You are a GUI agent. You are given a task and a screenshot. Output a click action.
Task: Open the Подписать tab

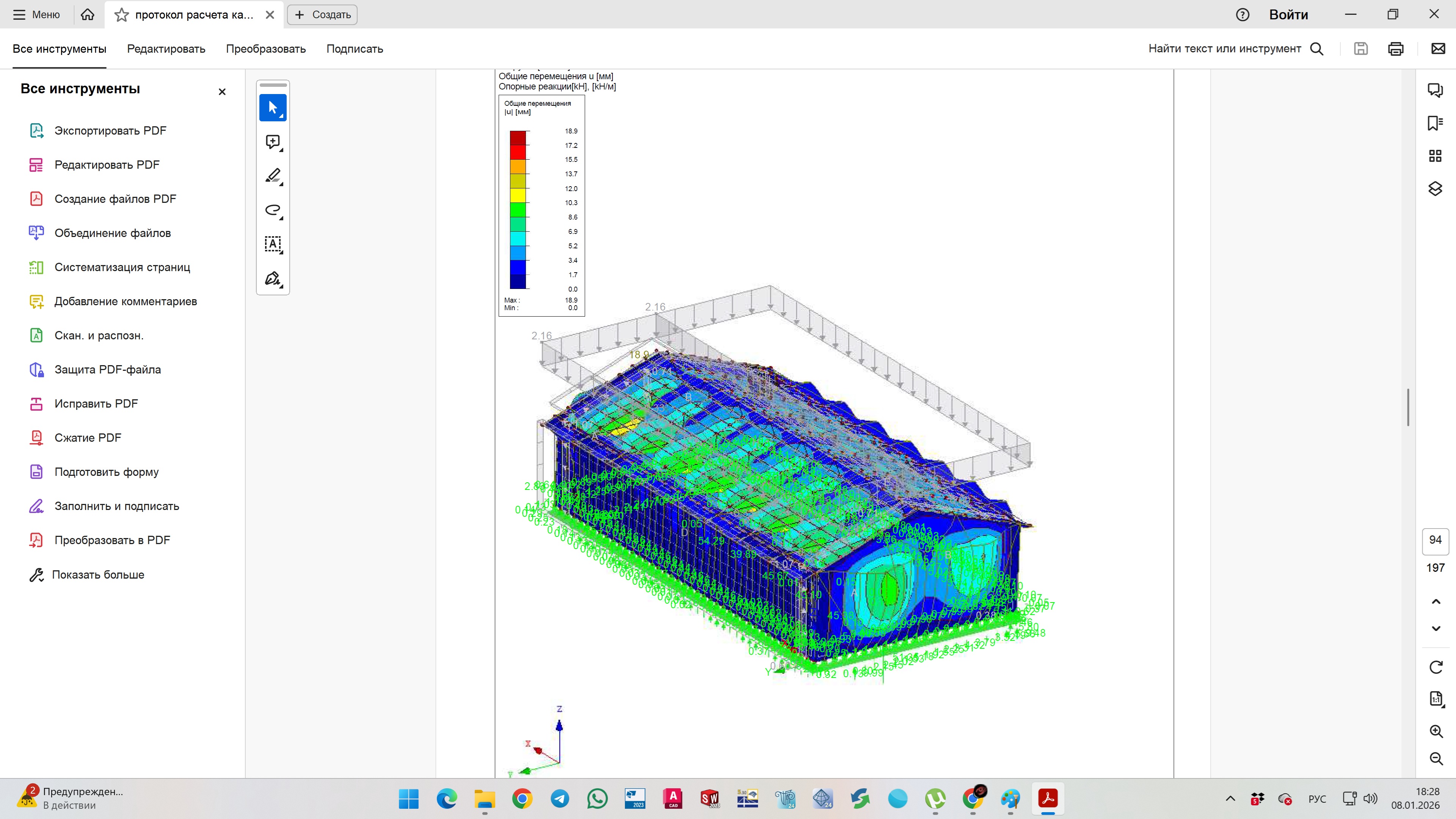point(355,49)
